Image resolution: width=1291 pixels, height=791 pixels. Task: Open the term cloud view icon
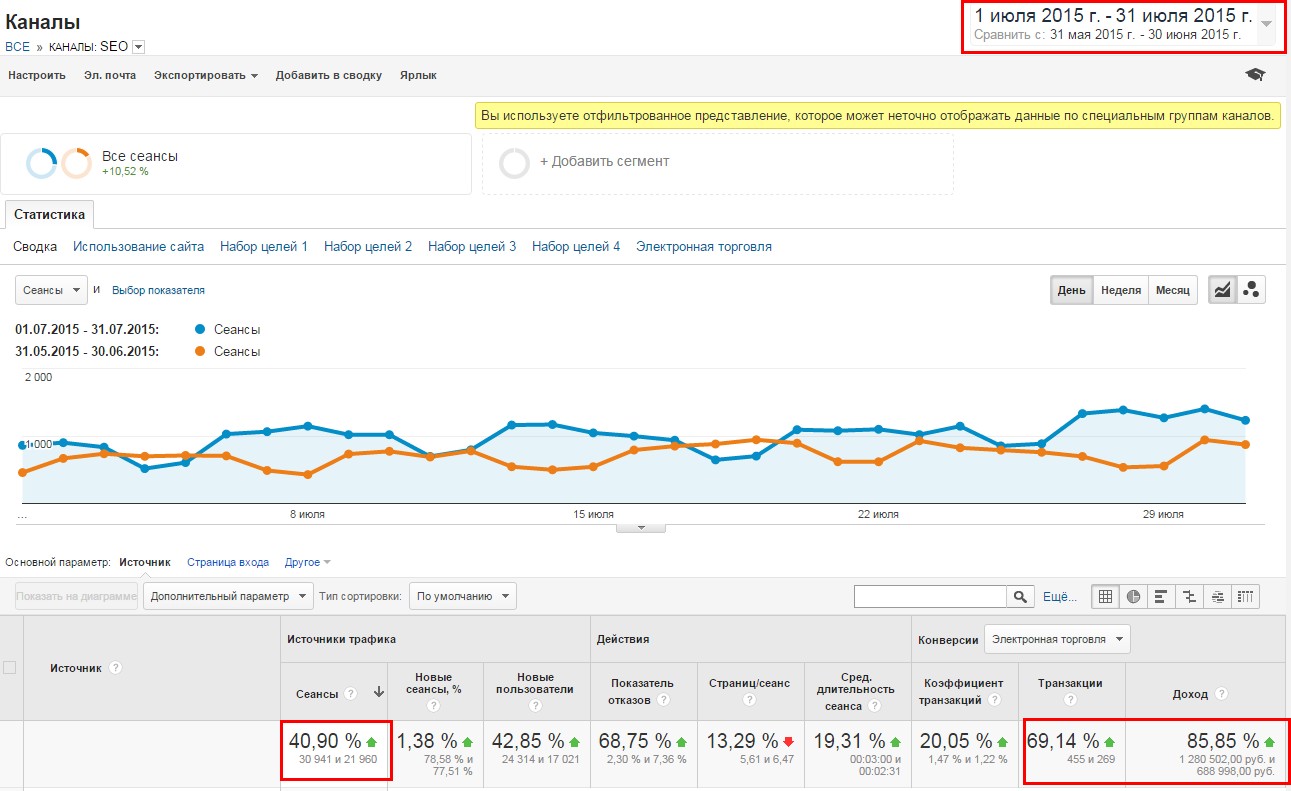pos(1217,596)
